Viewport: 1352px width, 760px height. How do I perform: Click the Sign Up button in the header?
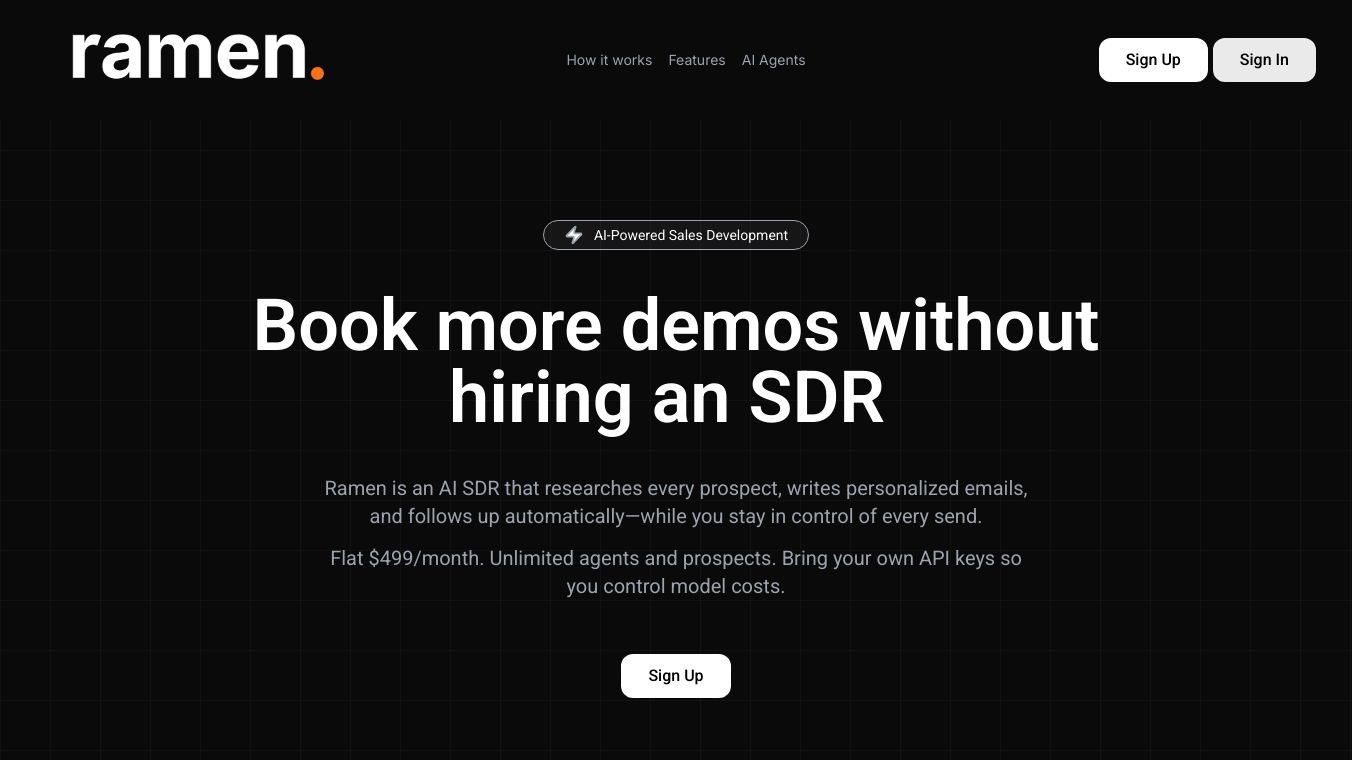coord(1153,60)
